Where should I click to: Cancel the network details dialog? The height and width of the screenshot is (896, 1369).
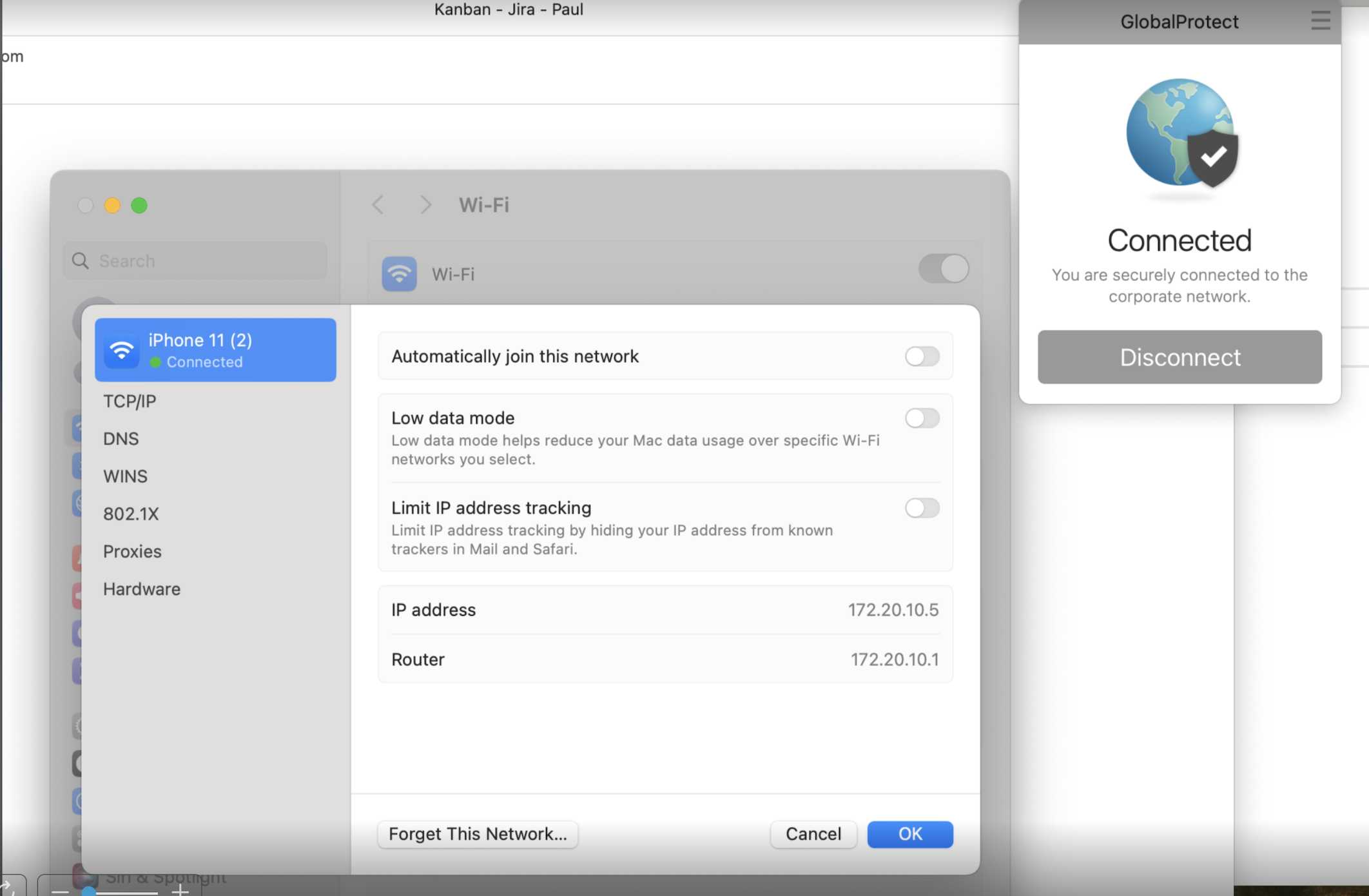[813, 834]
